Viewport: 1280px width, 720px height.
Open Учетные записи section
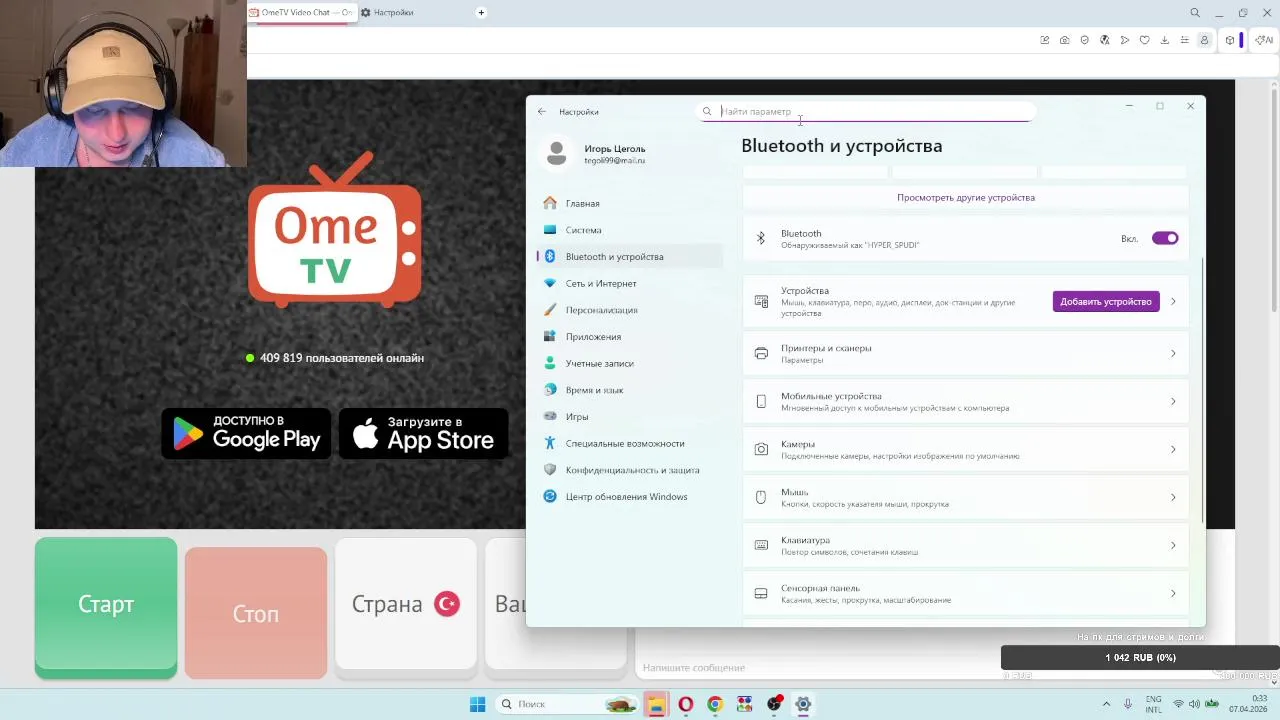[x=629, y=363]
